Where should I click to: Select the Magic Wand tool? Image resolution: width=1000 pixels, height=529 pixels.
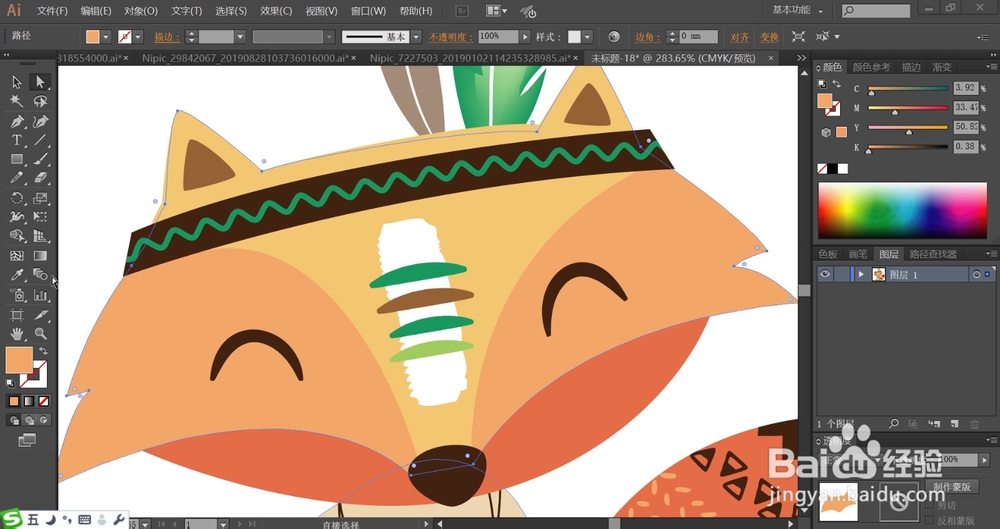(17, 101)
